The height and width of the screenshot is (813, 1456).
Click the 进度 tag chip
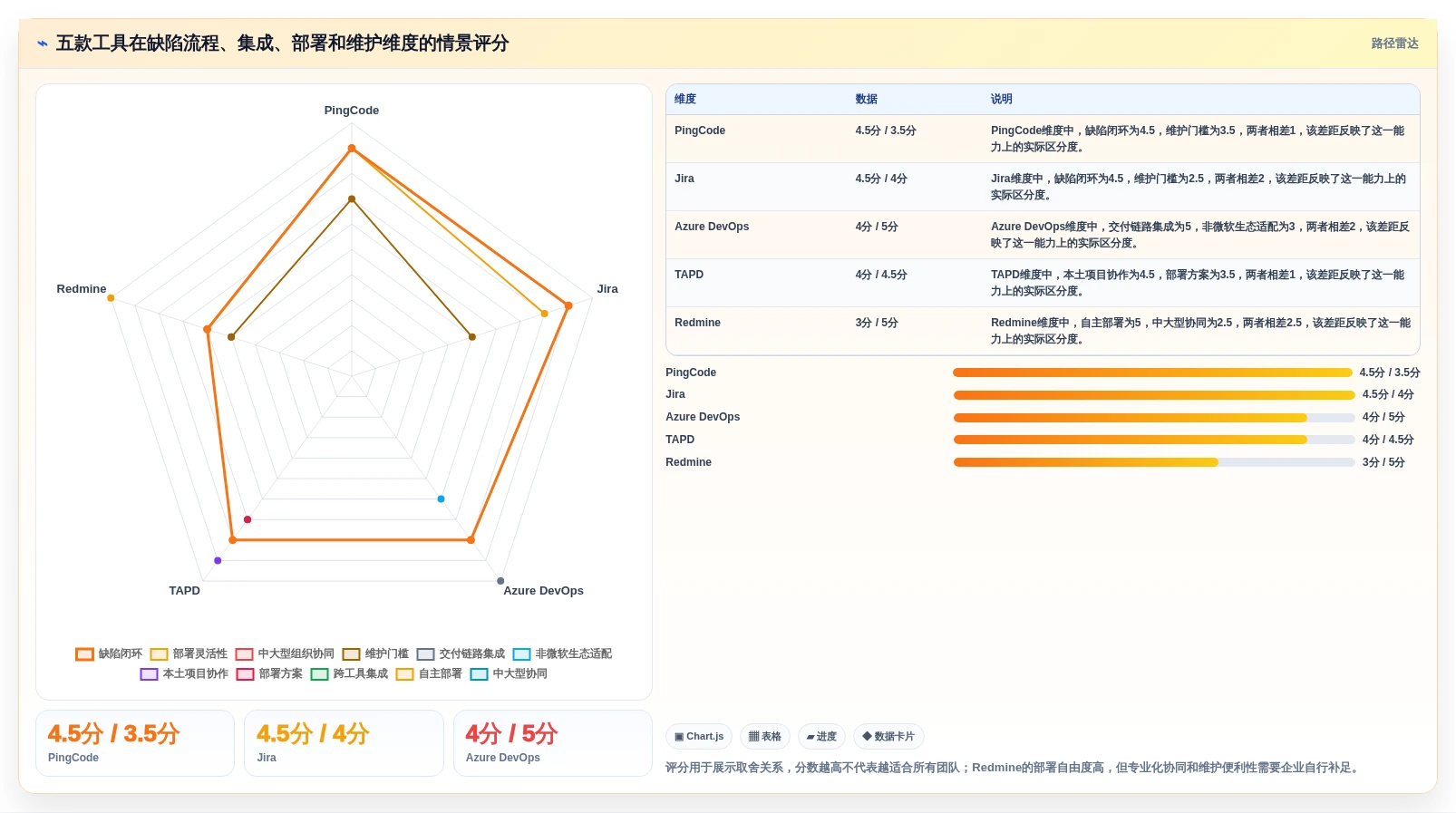821,737
